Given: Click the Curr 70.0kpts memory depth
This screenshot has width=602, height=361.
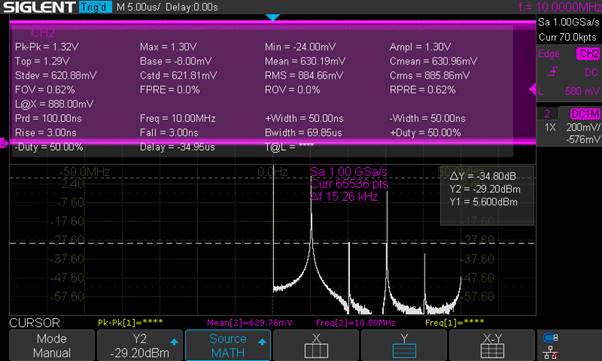Looking at the screenshot, I should pyautogui.click(x=567, y=37).
